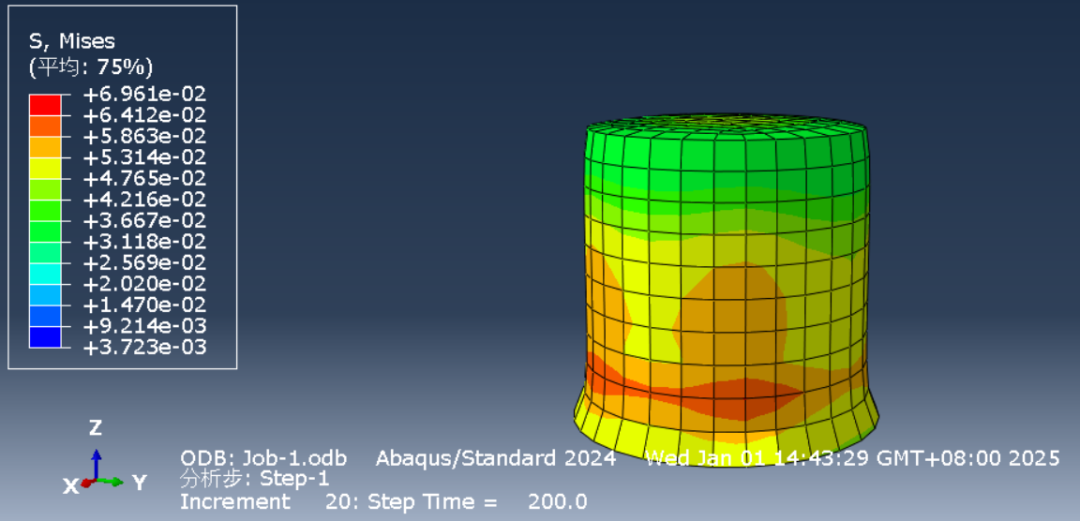Screen dimensions: 1080x521
Task: Click the S, Mises legend title
Action: [72, 41]
